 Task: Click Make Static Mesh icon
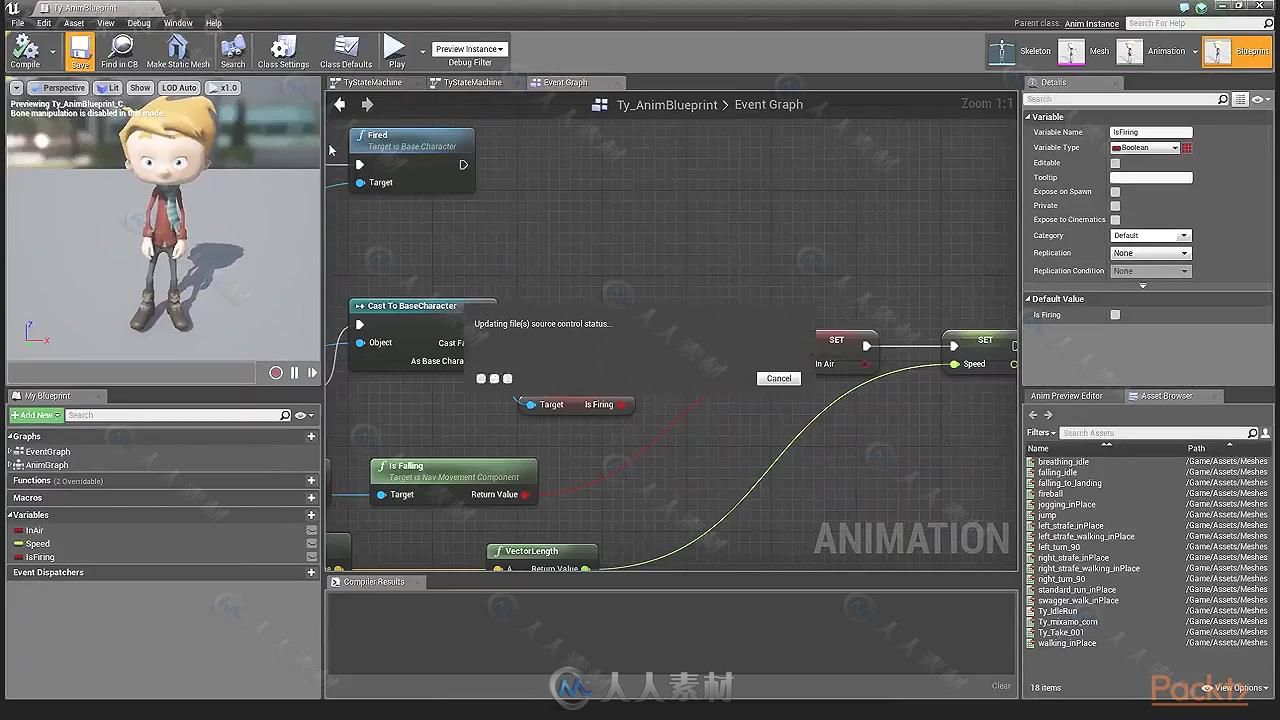[178, 51]
